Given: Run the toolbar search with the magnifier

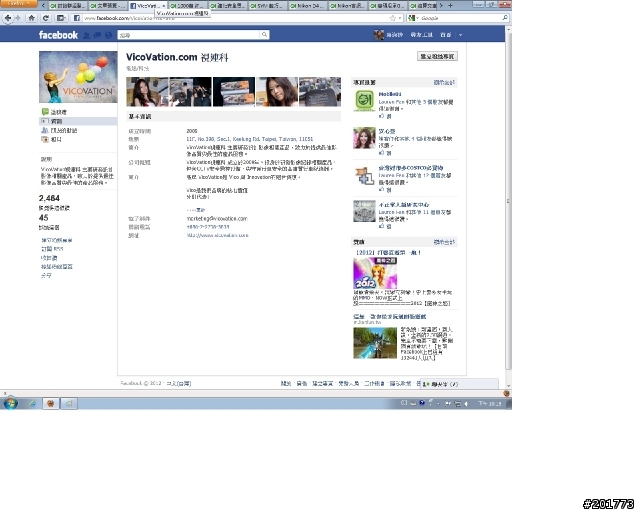Looking at the screenshot, I should 505,18.
